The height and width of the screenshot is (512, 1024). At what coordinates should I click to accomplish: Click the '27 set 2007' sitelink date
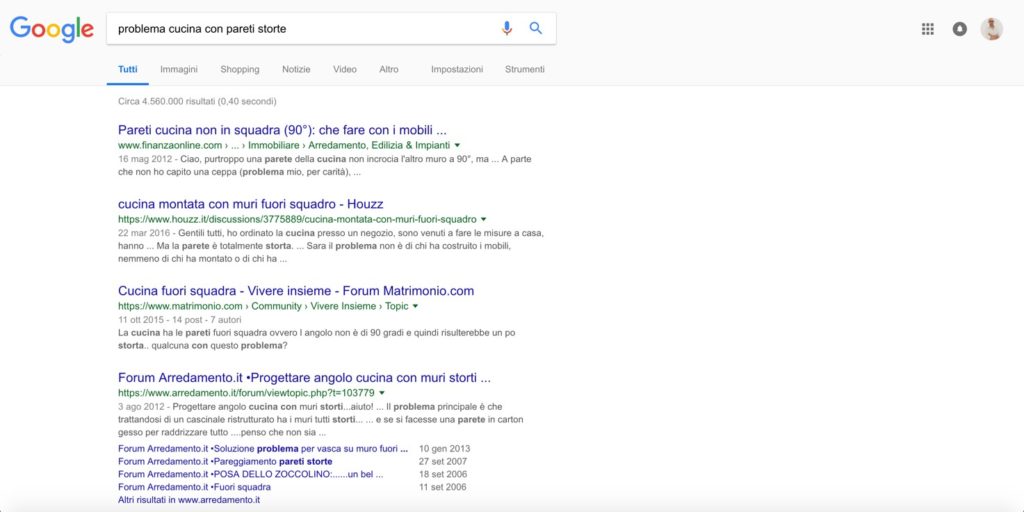tap(443, 462)
